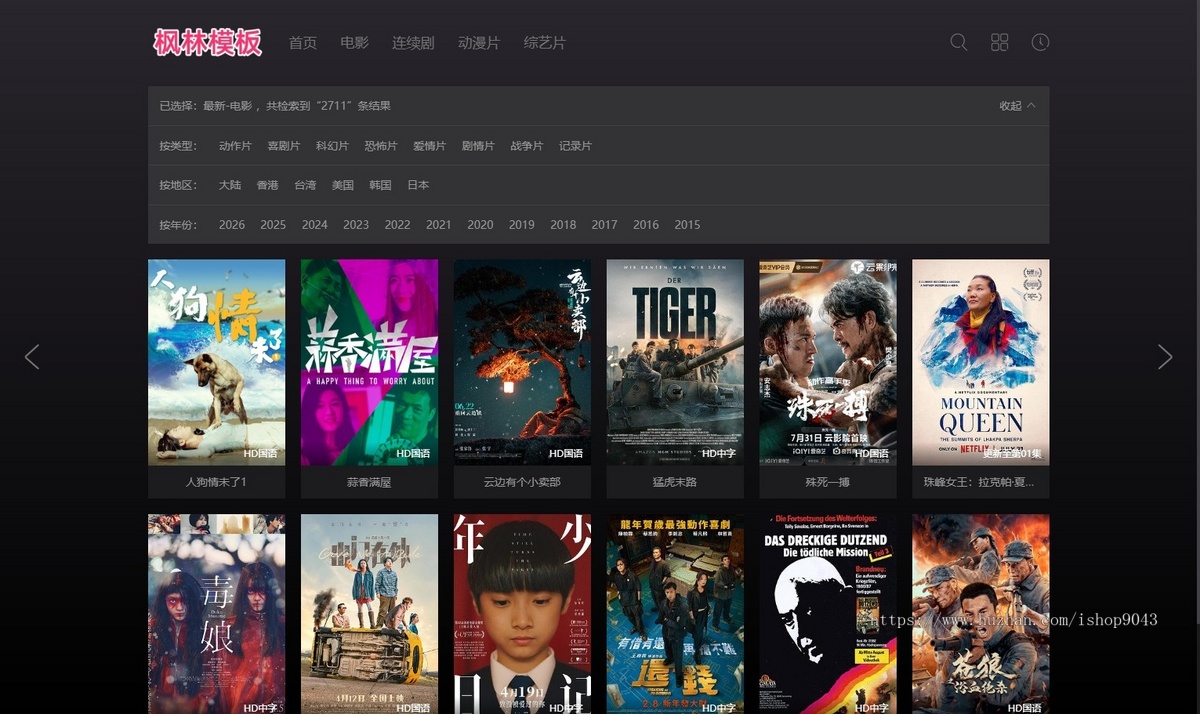Filter by region 日本
1200x714 pixels.
[x=418, y=185]
